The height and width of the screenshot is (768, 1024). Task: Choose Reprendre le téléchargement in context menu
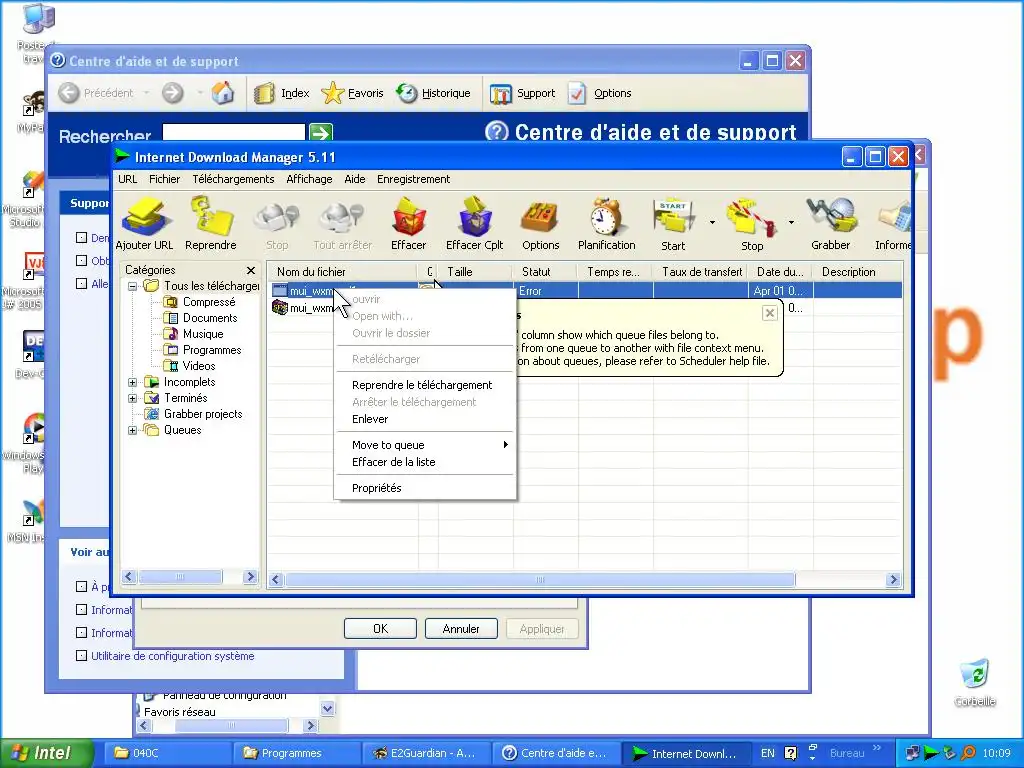(x=424, y=385)
